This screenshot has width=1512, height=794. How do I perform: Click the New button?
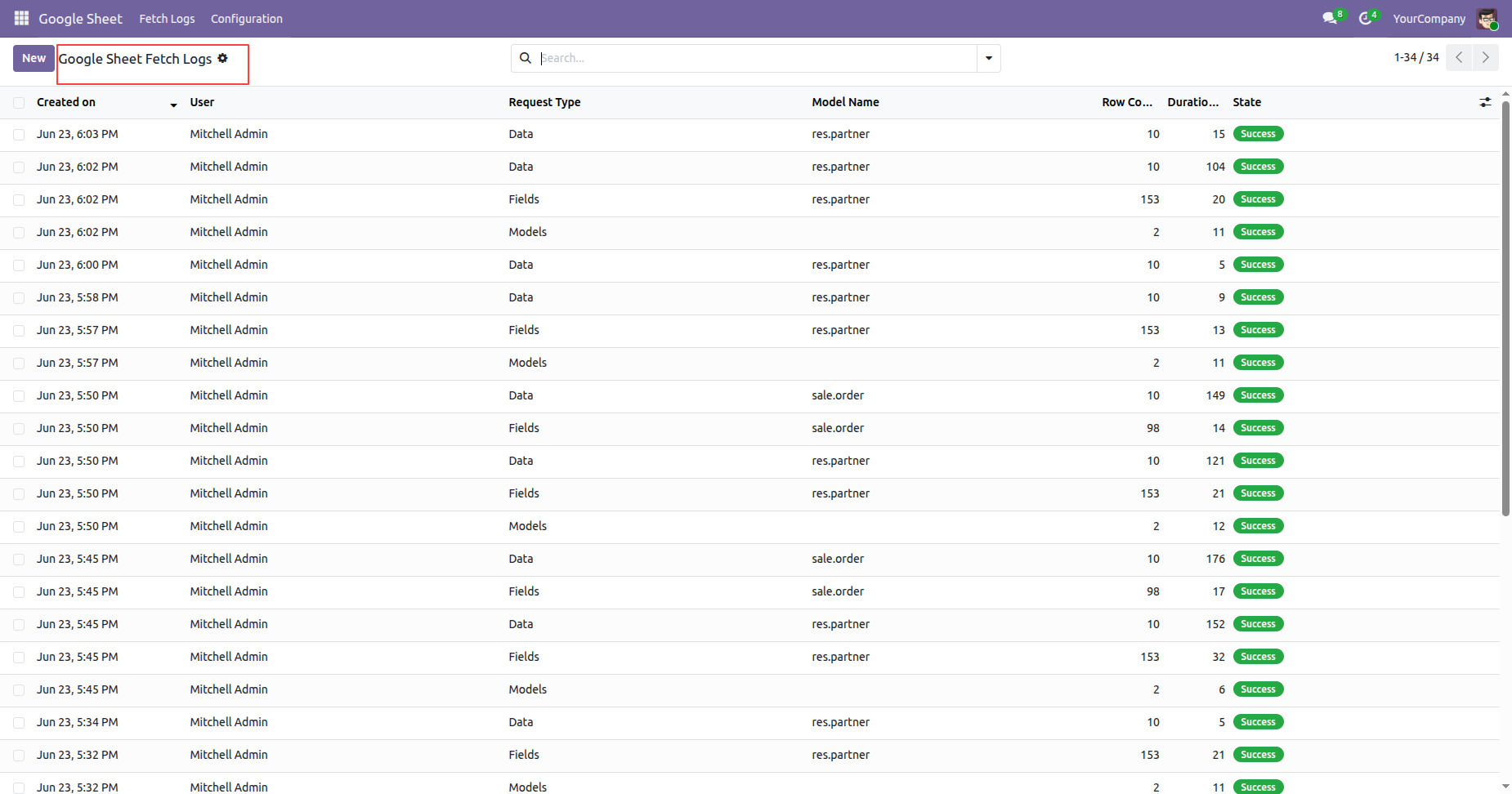(34, 58)
